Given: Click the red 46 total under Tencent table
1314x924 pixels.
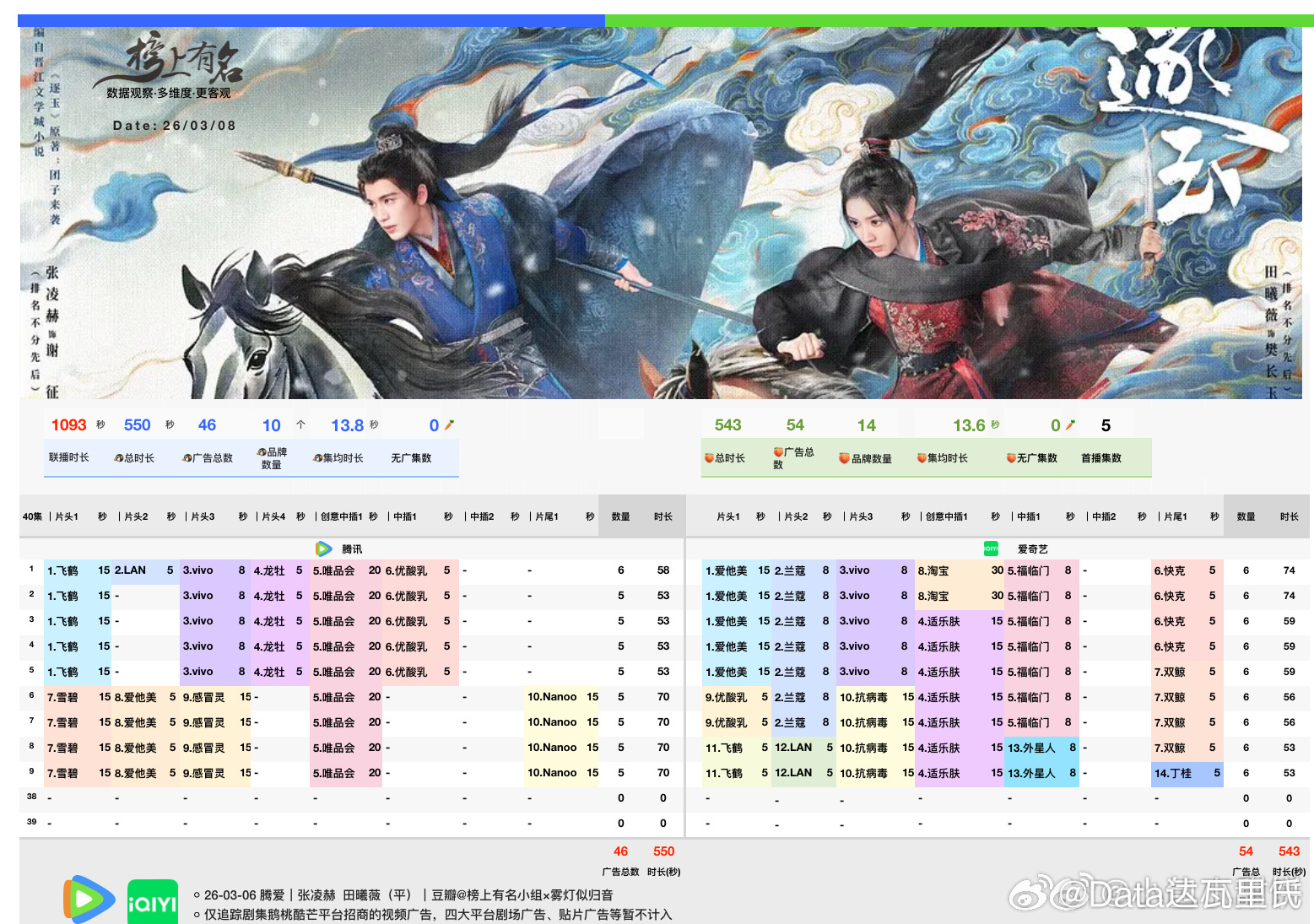Looking at the screenshot, I should 620,851.
